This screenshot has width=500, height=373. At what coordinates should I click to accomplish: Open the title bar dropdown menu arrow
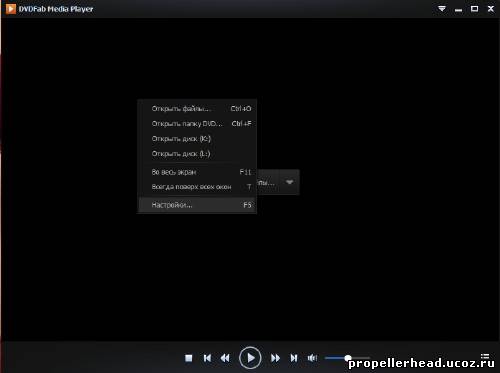pyautogui.click(x=442, y=9)
